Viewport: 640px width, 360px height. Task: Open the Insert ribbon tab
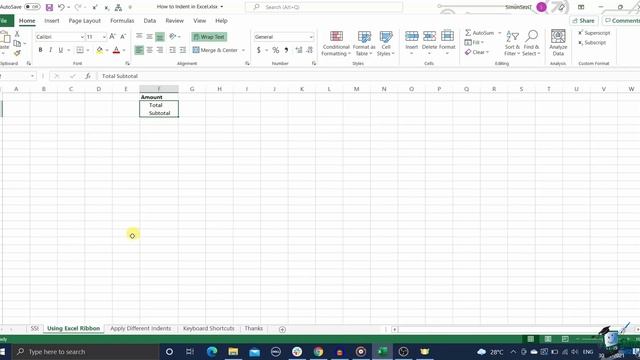tap(51, 20)
